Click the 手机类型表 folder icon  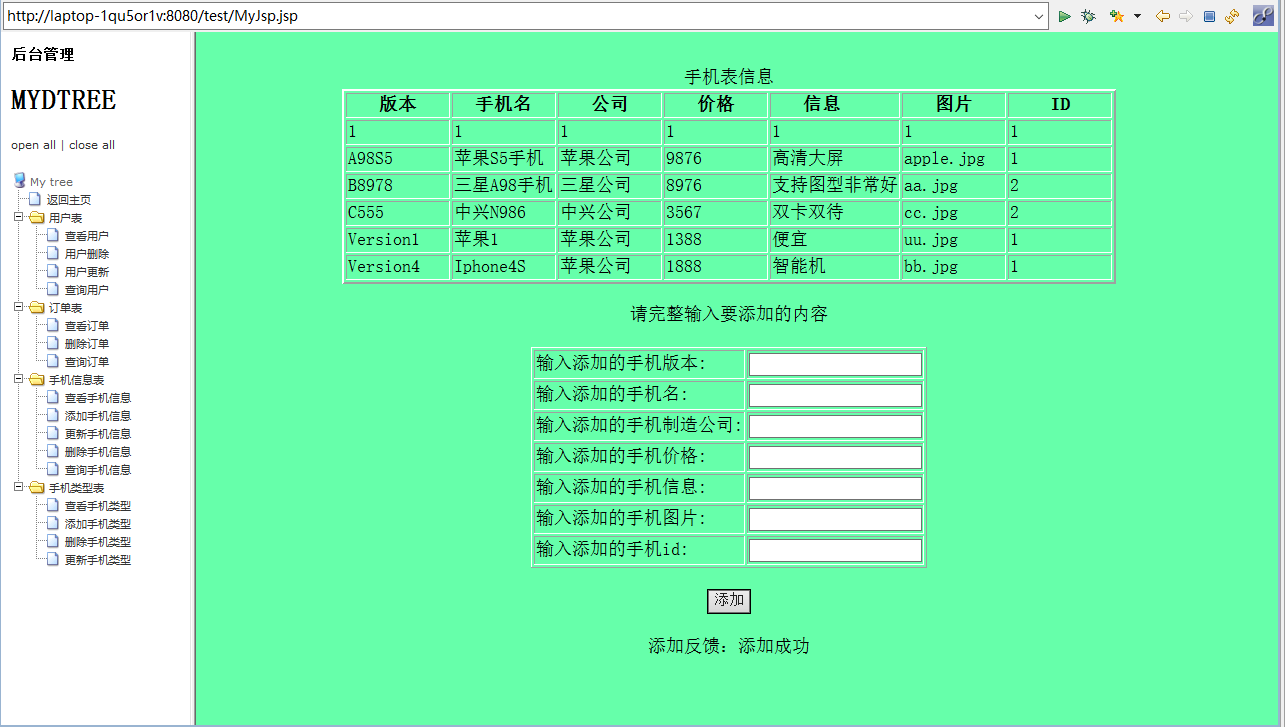click(37, 488)
